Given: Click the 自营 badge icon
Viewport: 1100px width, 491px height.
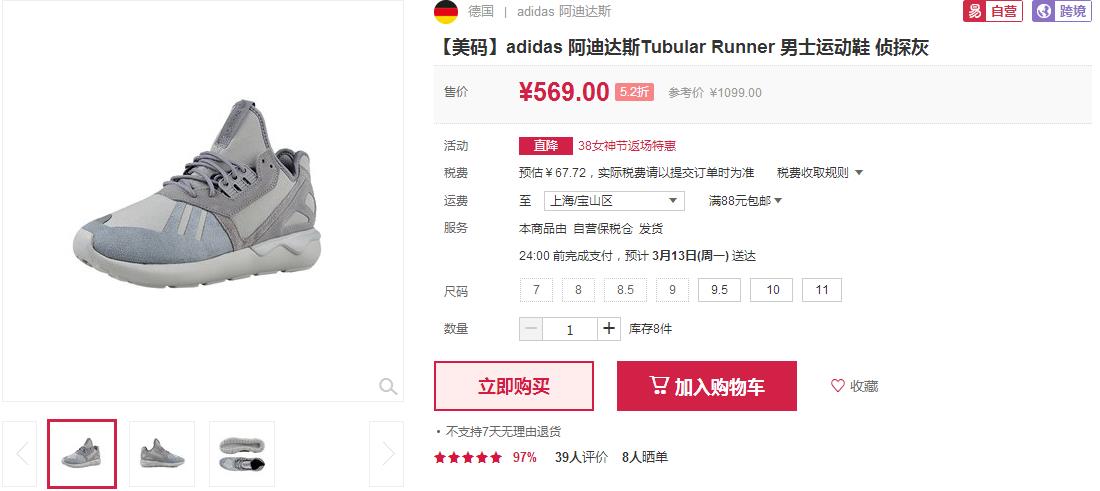Looking at the screenshot, I should 993,11.
